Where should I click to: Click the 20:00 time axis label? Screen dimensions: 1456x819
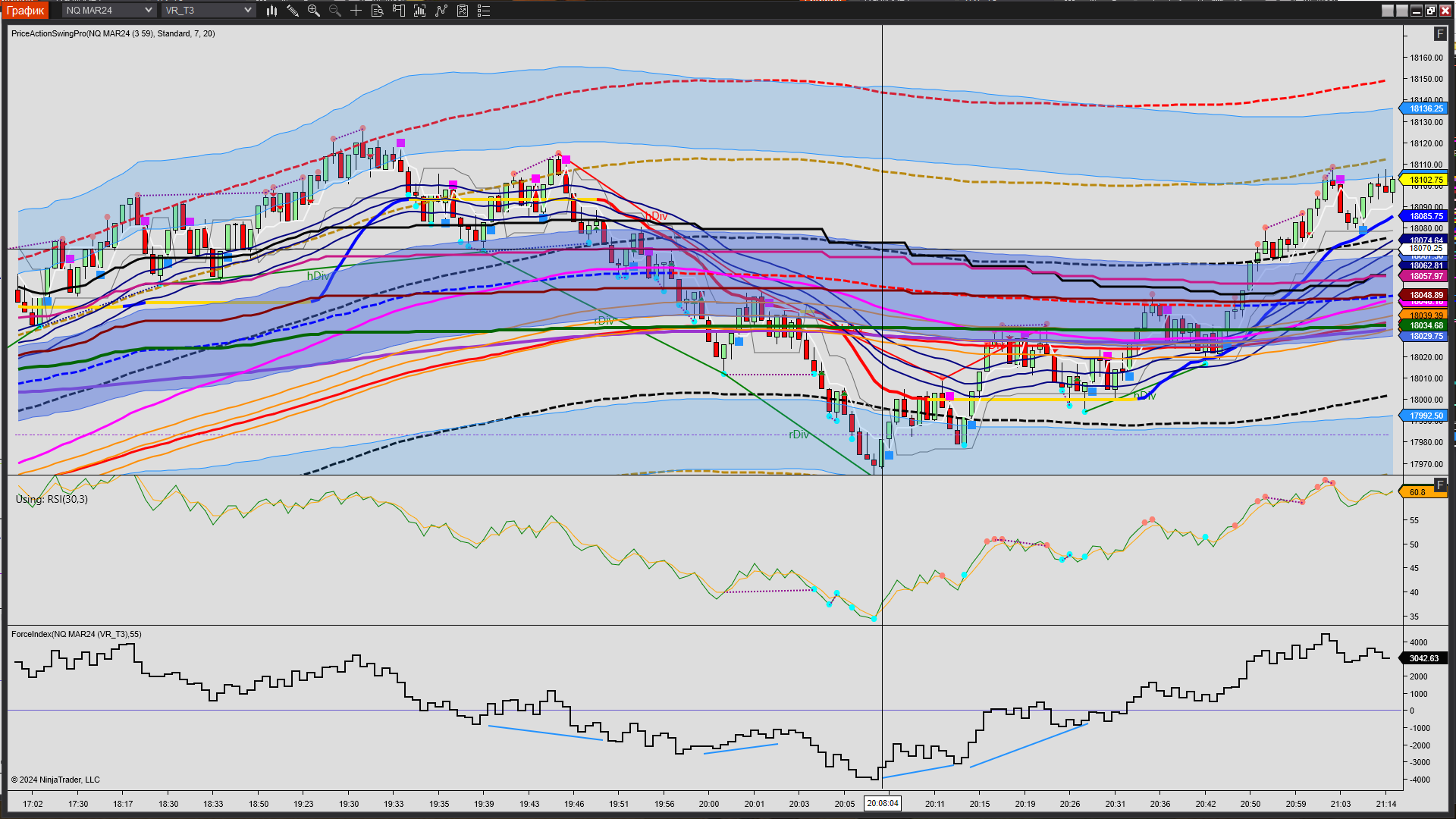pos(709,805)
